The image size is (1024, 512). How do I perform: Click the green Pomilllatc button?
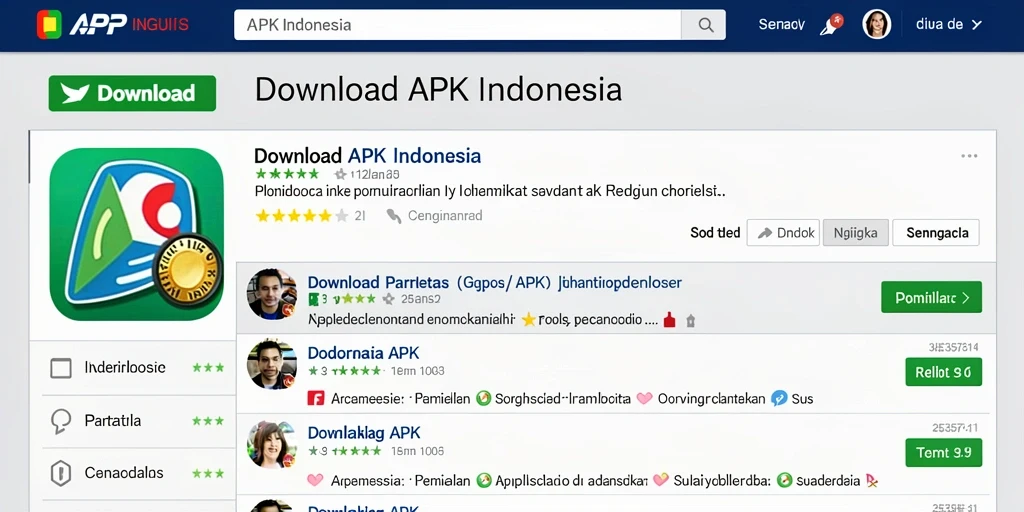931,297
